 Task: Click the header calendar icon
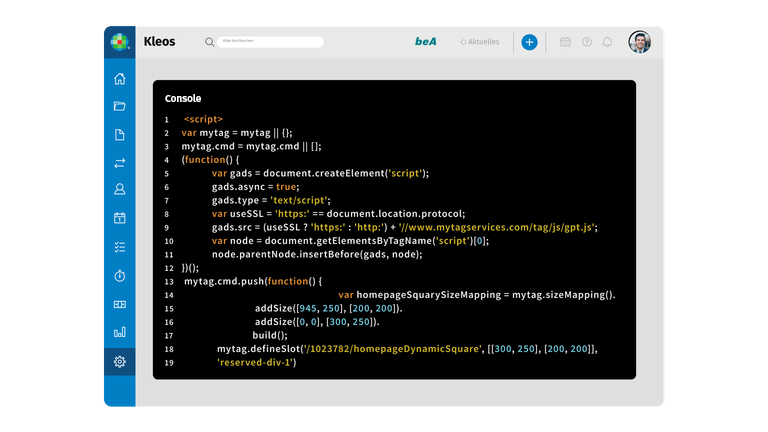565,42
